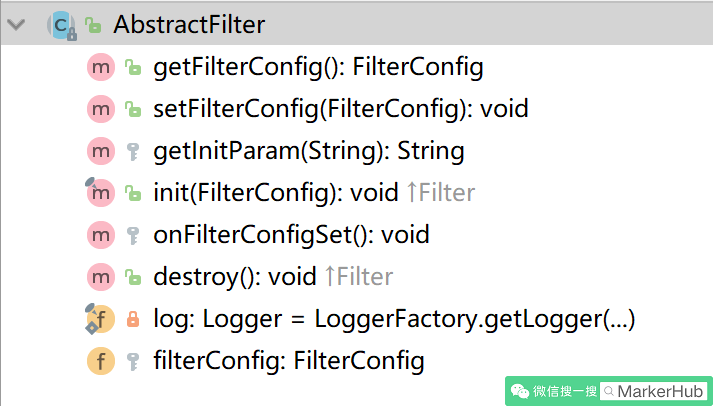The width and height of the screenshot is (713, 406).
Task: Click the field icon beside filterConfig
Action: pos(100,361)
